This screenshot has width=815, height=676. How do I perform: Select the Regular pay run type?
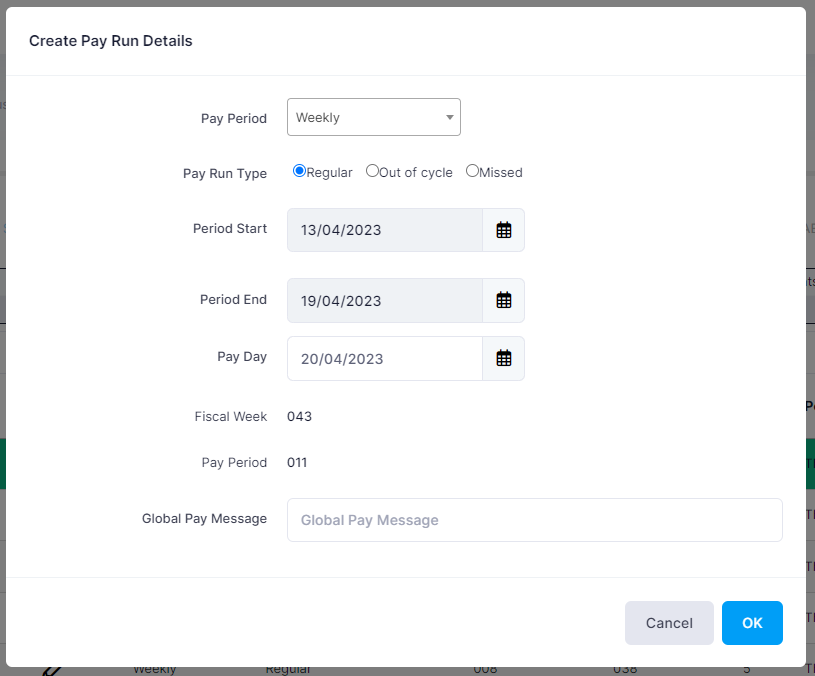[299, 171]
